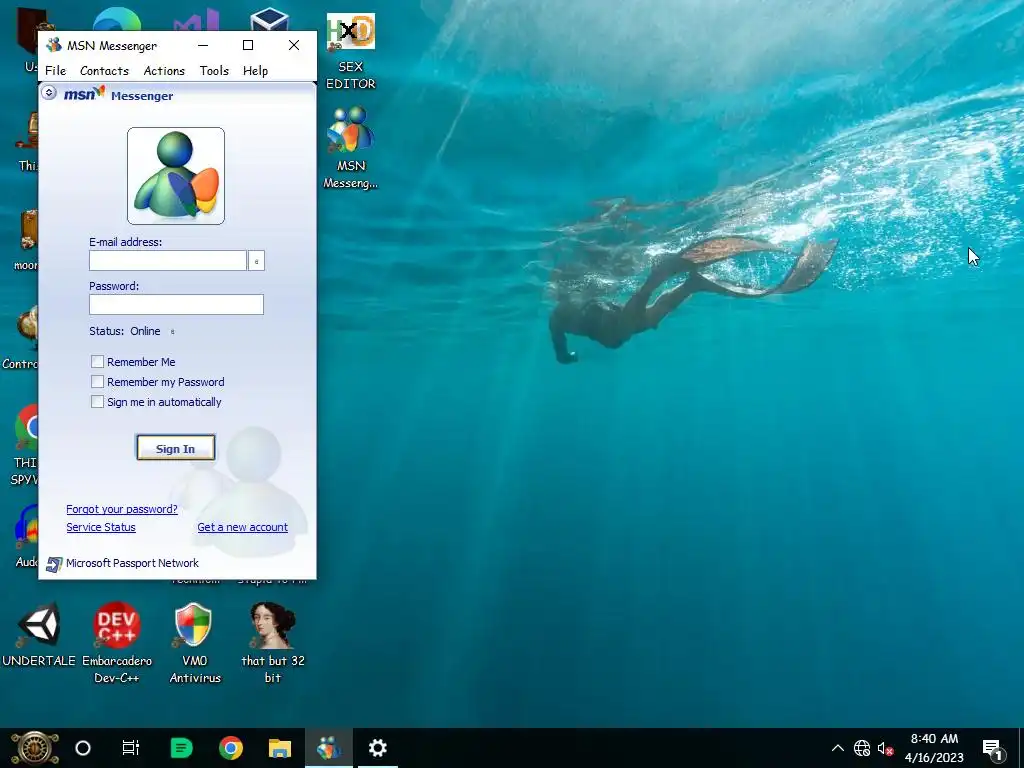The height and width of the screenshot is (768, 1024).
Task: Open the File menu in MSN Messenger
Action: (56, 71)
